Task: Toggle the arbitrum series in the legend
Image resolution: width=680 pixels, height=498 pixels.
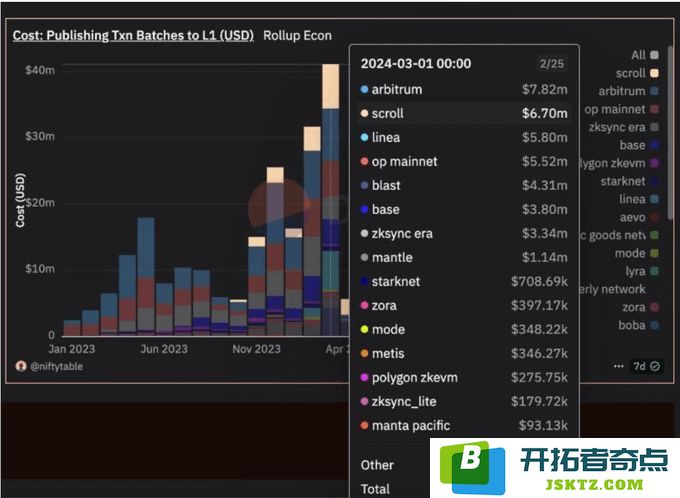Action: (x=628, y=91)
